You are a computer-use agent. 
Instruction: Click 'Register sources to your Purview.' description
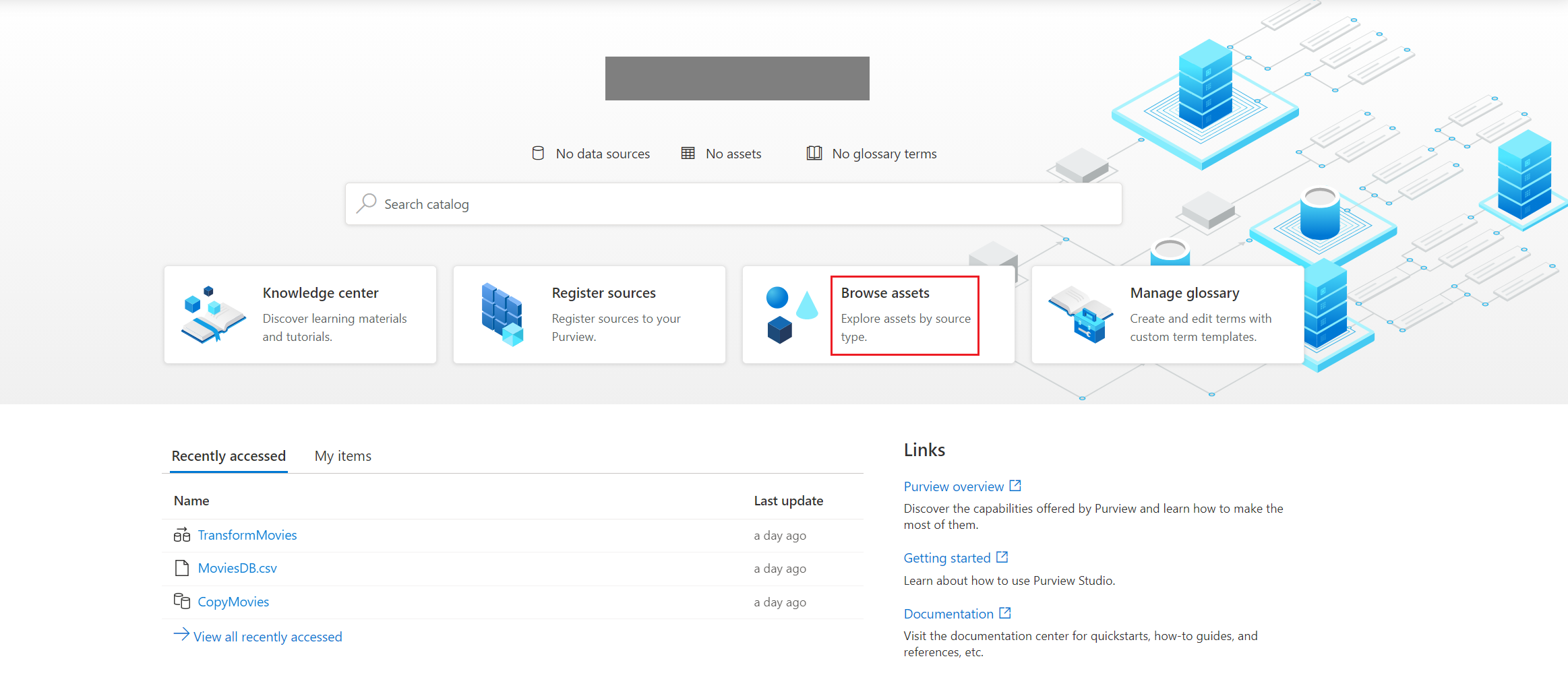[x=616, y=327]
